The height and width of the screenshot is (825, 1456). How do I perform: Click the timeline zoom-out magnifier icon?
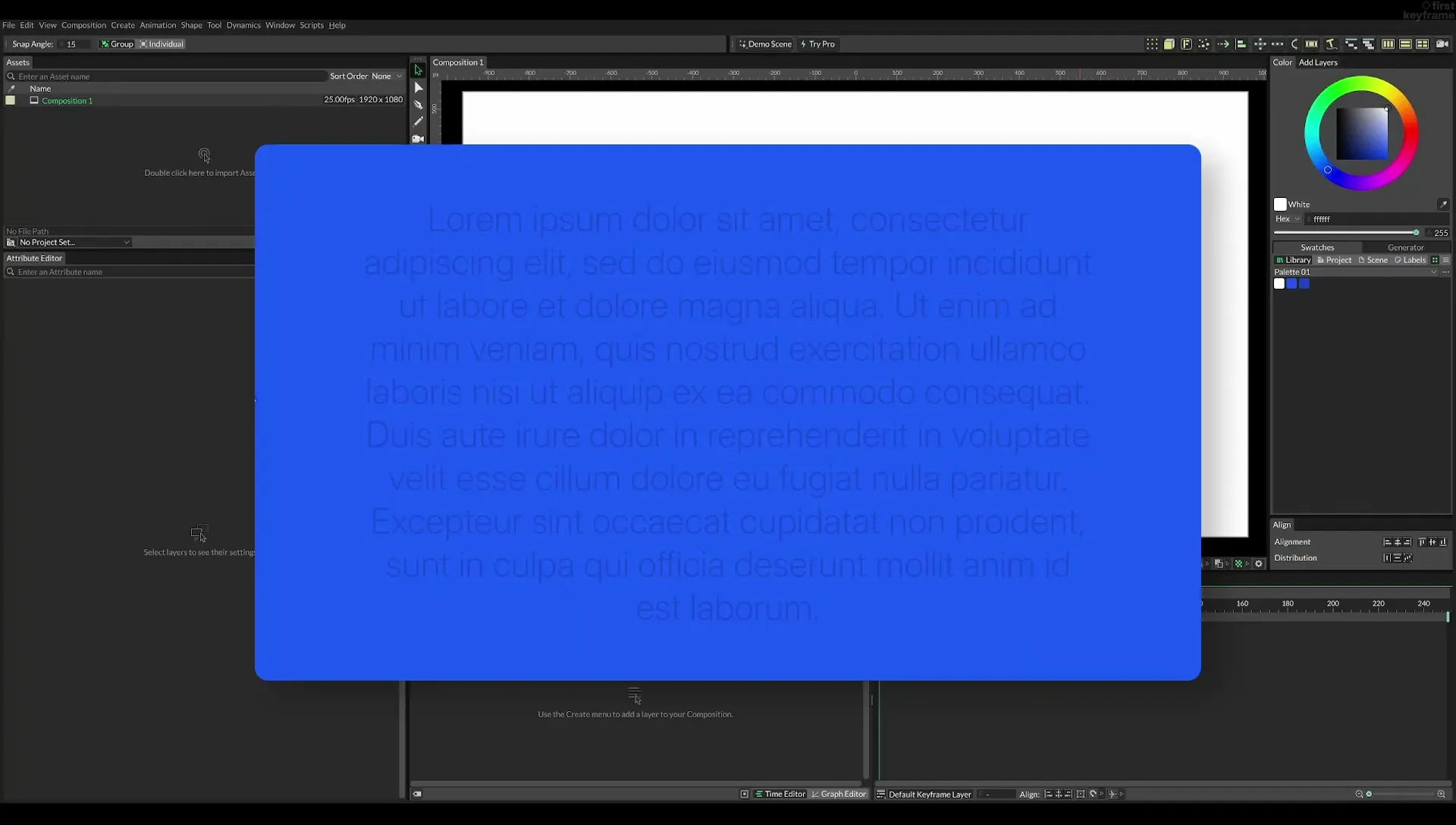point(1359,794)
